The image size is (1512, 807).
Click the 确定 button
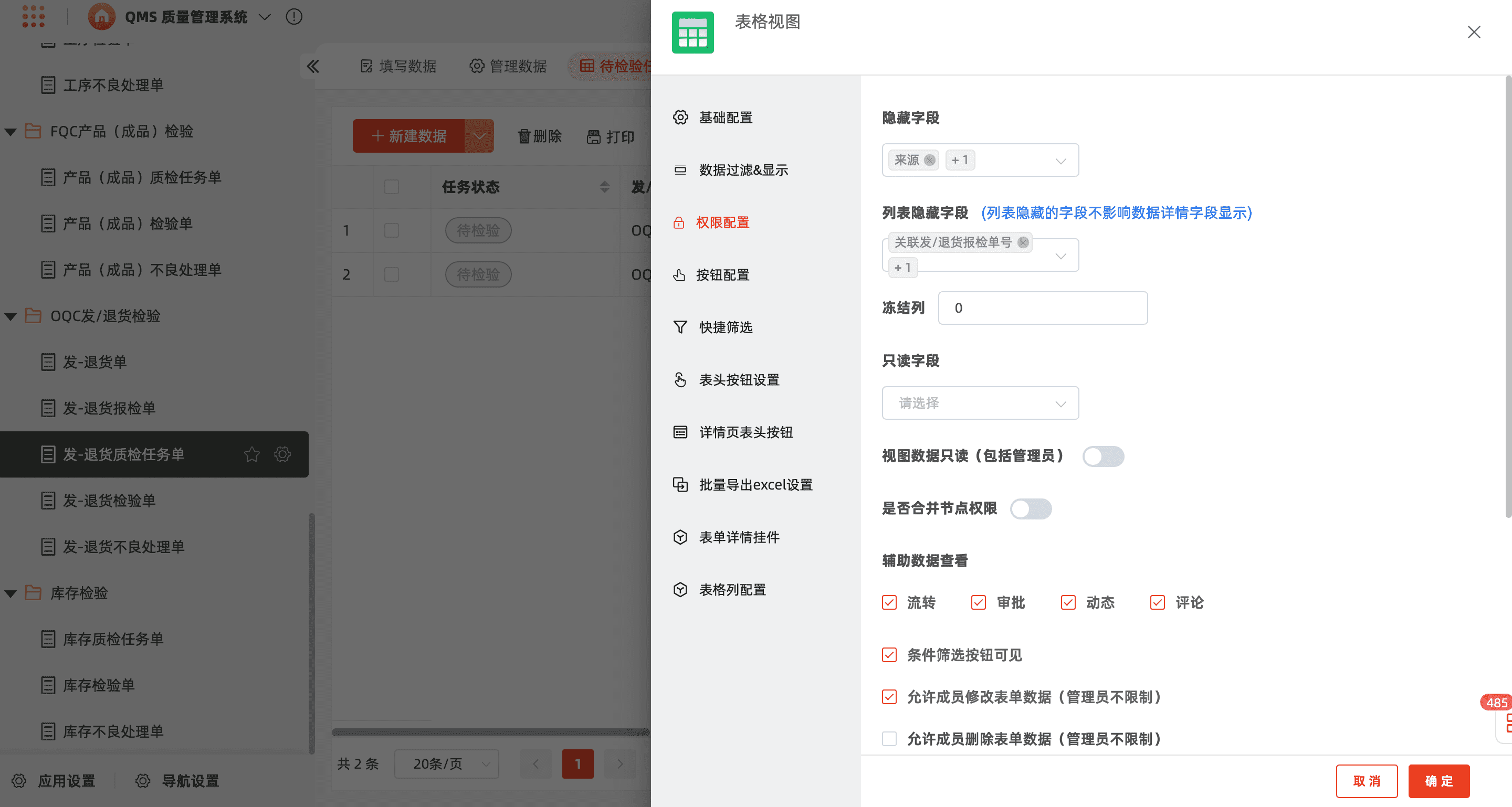point(1438,781)
